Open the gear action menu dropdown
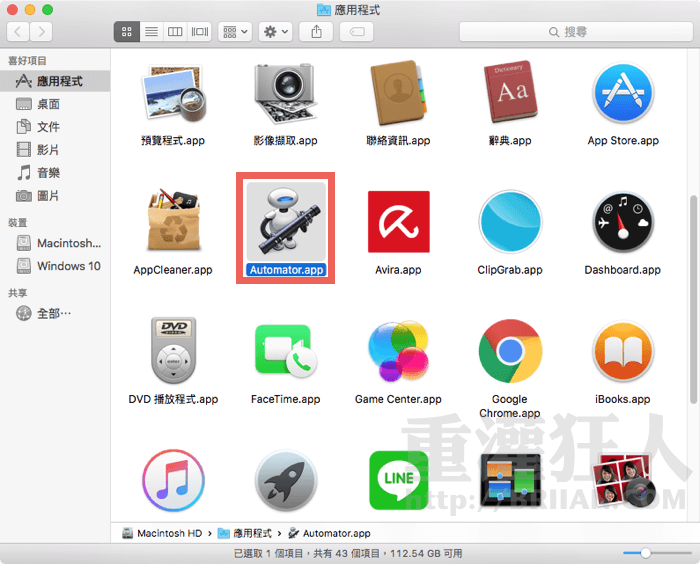The image size is (700, 564). [275, 32]
